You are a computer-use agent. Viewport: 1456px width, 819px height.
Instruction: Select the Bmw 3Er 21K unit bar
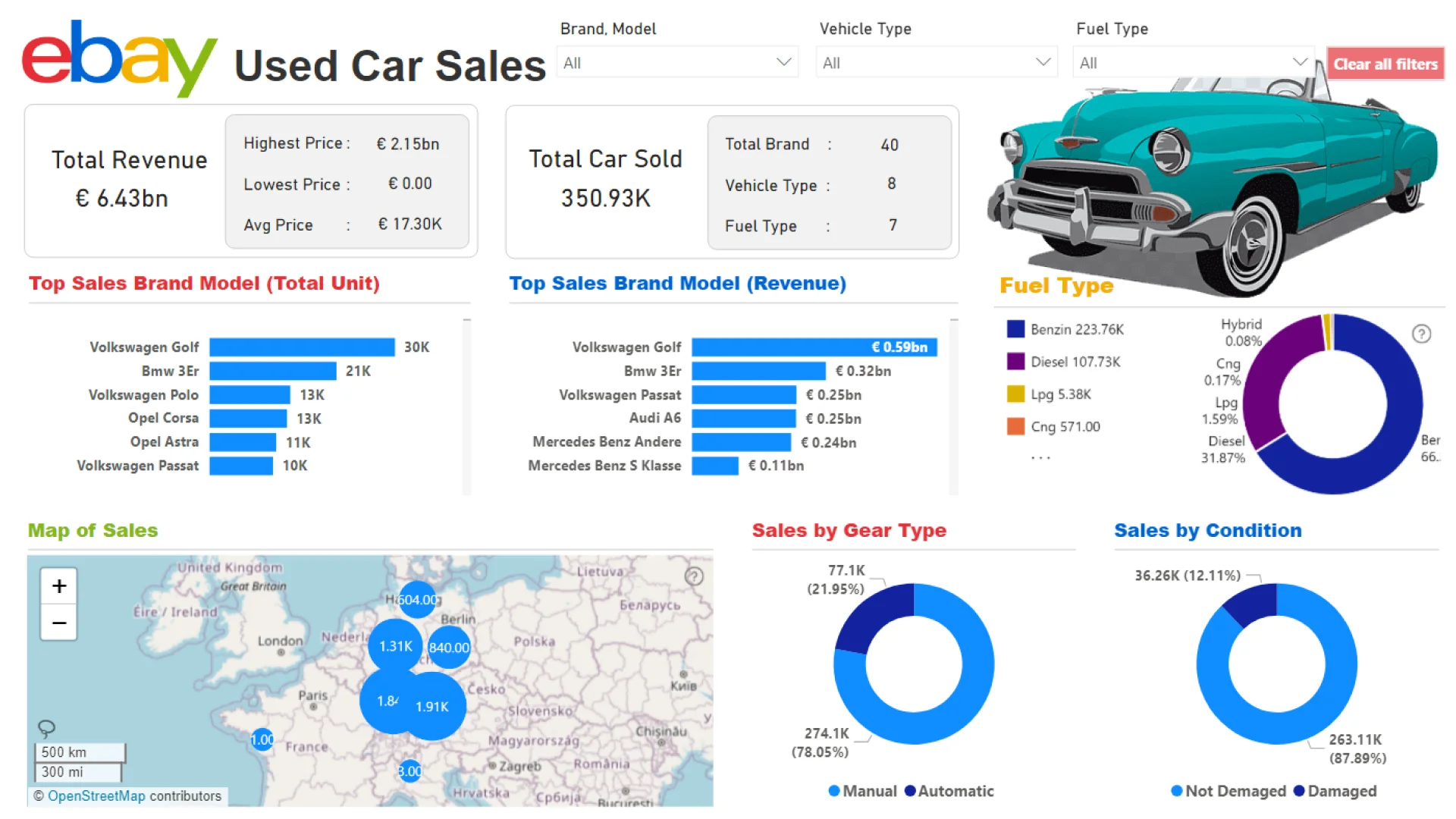(273, 371)
